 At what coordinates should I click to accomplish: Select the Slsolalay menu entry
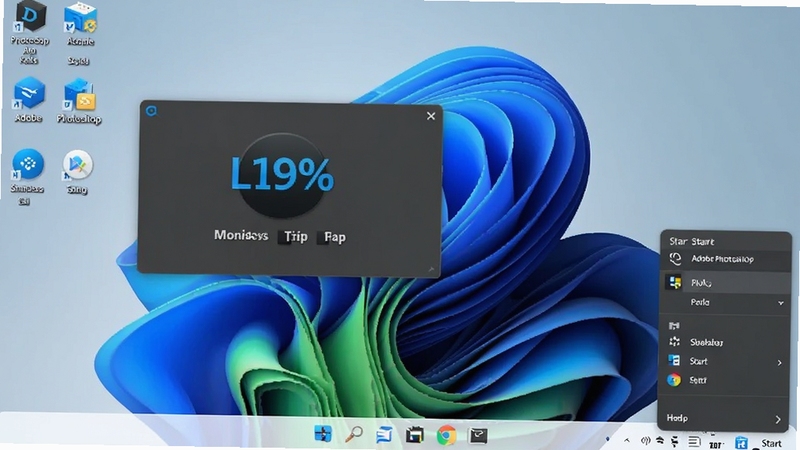point(726,342)
